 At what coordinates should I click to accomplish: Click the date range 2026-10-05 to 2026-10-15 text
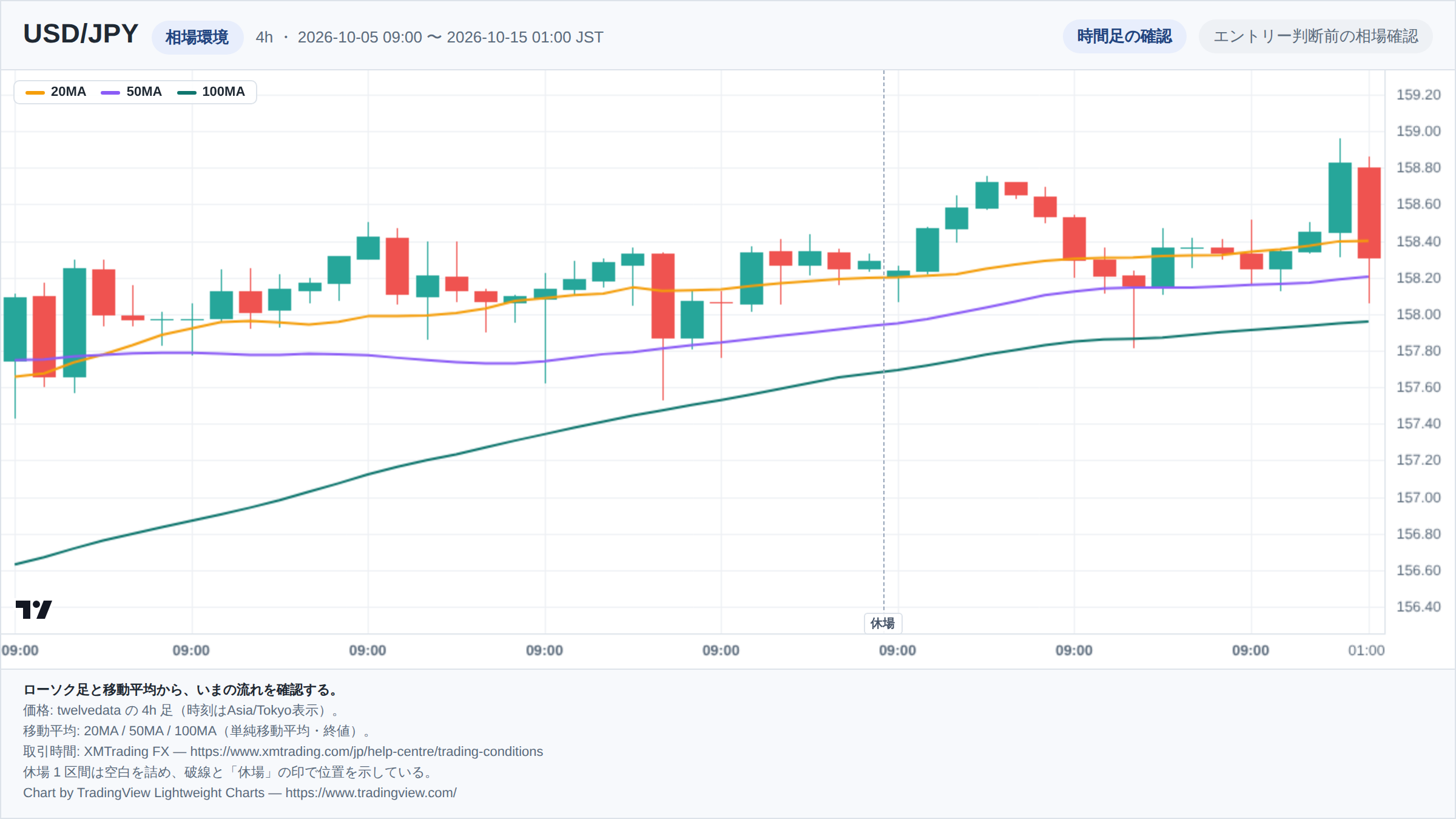pos(451,37)
